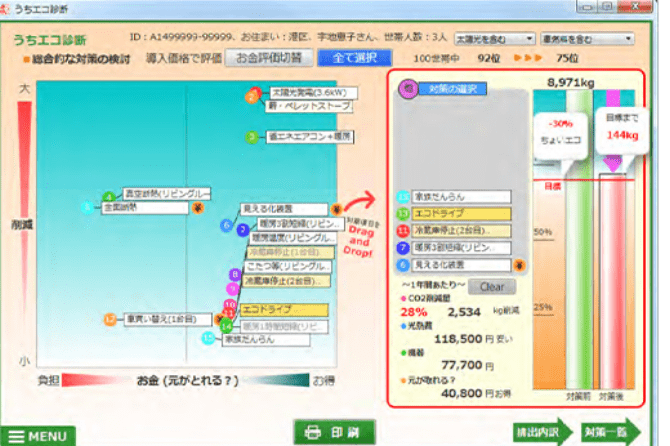
Task: Click the 目標まで 144kg callout
Action: click(x=622, y=130)
